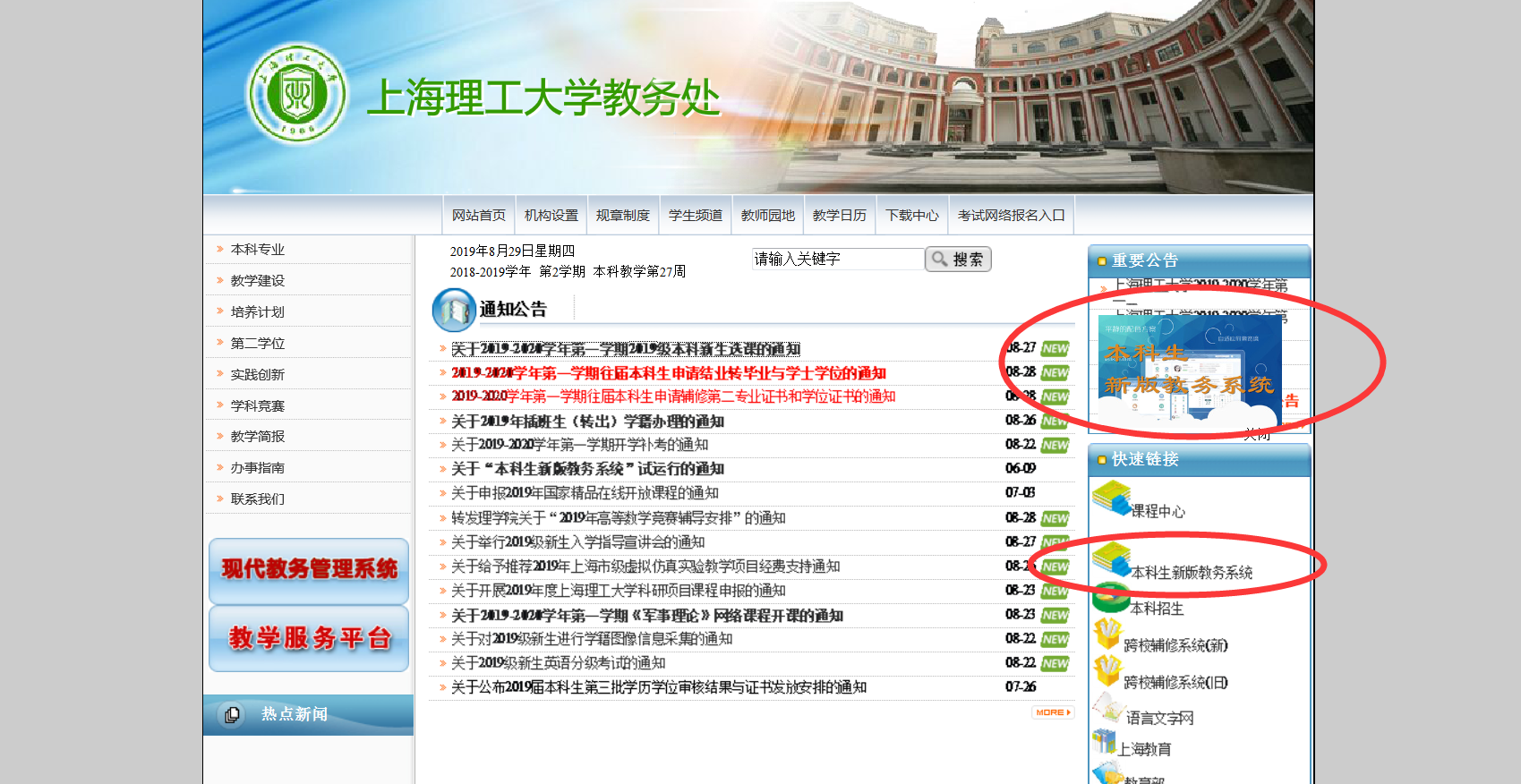Open notice on 第一学期开学补考
This screenshot has width=1521, height=784.
coord(579,445)
